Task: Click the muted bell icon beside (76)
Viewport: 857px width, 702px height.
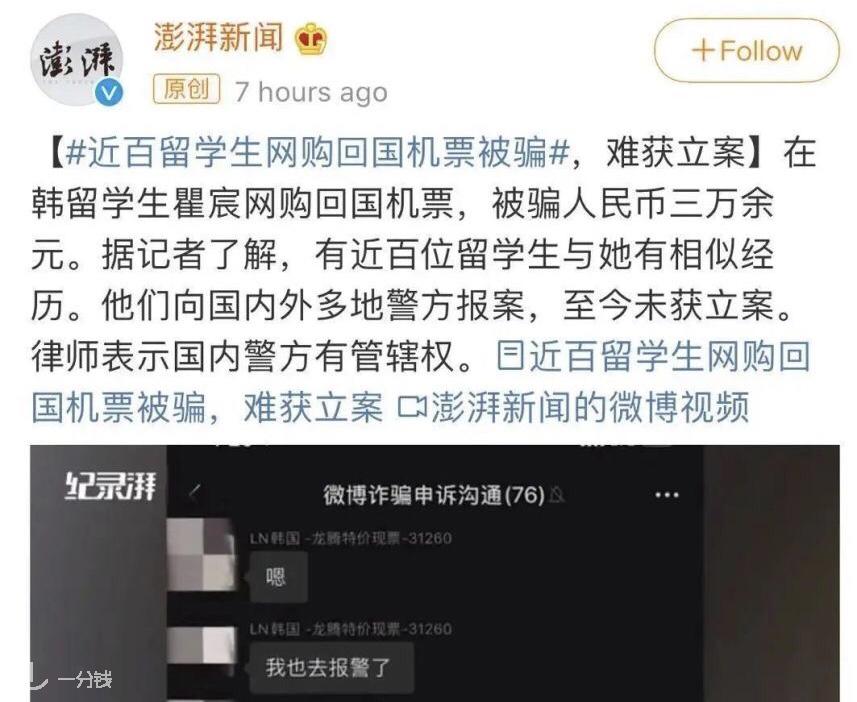Action: pos(557,495)
